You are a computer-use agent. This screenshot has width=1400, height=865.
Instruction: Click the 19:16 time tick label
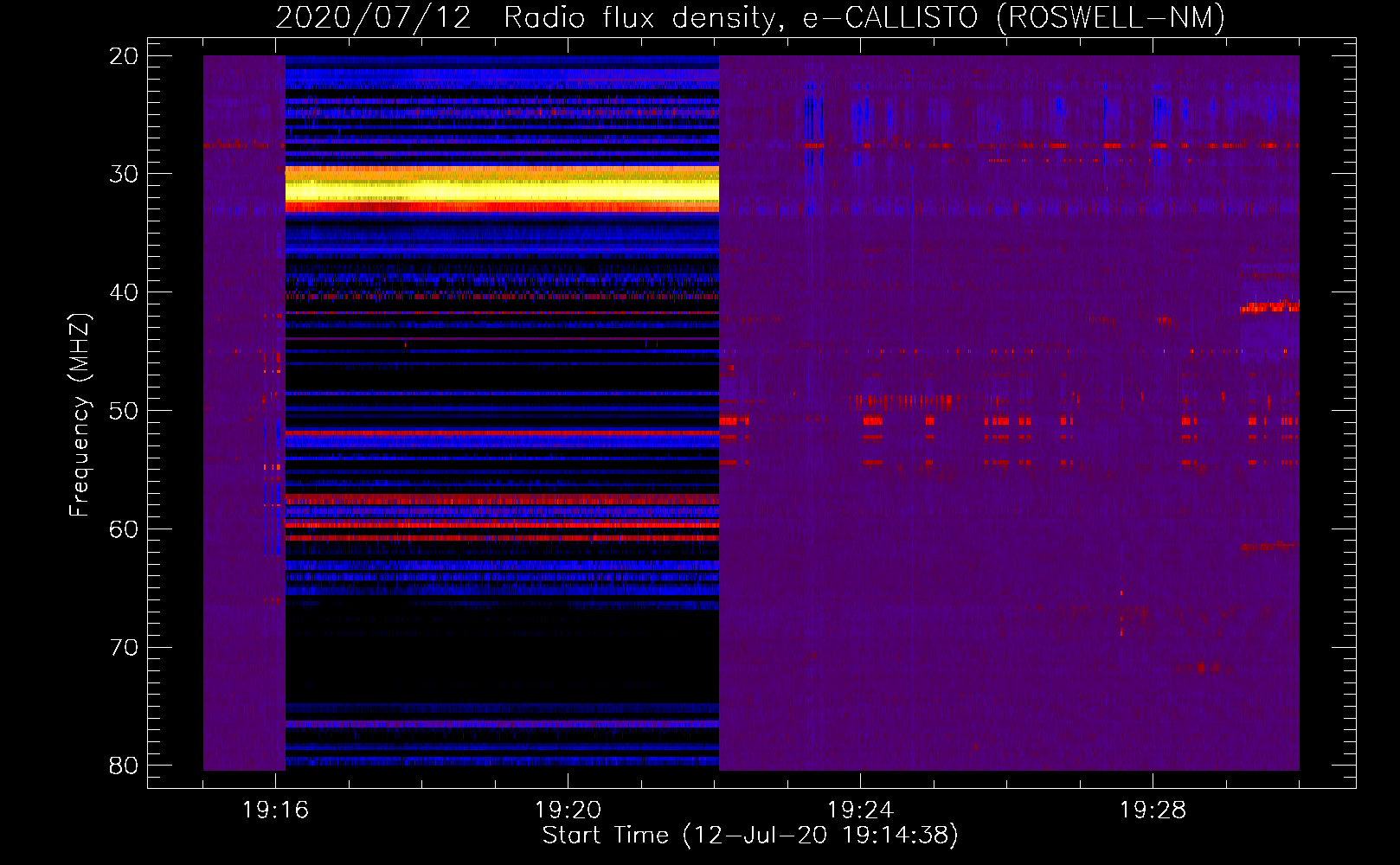(276, 811)
